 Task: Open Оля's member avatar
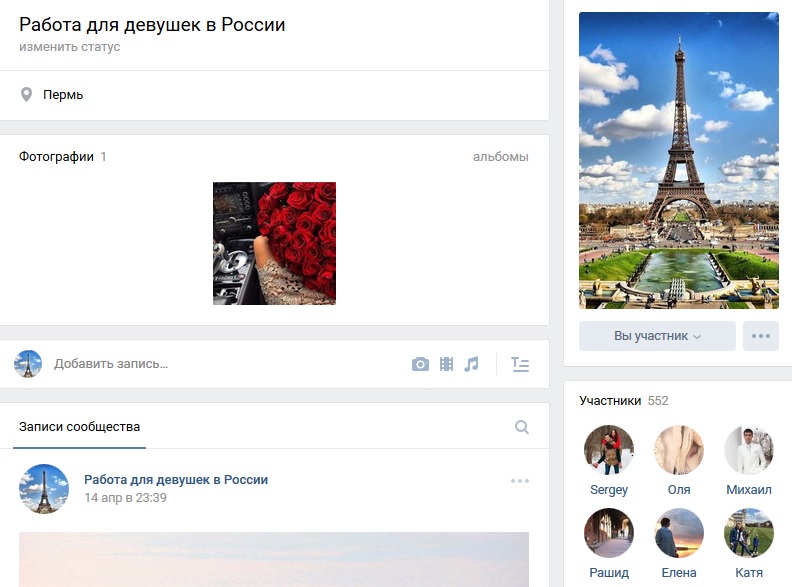pos(679,450)
